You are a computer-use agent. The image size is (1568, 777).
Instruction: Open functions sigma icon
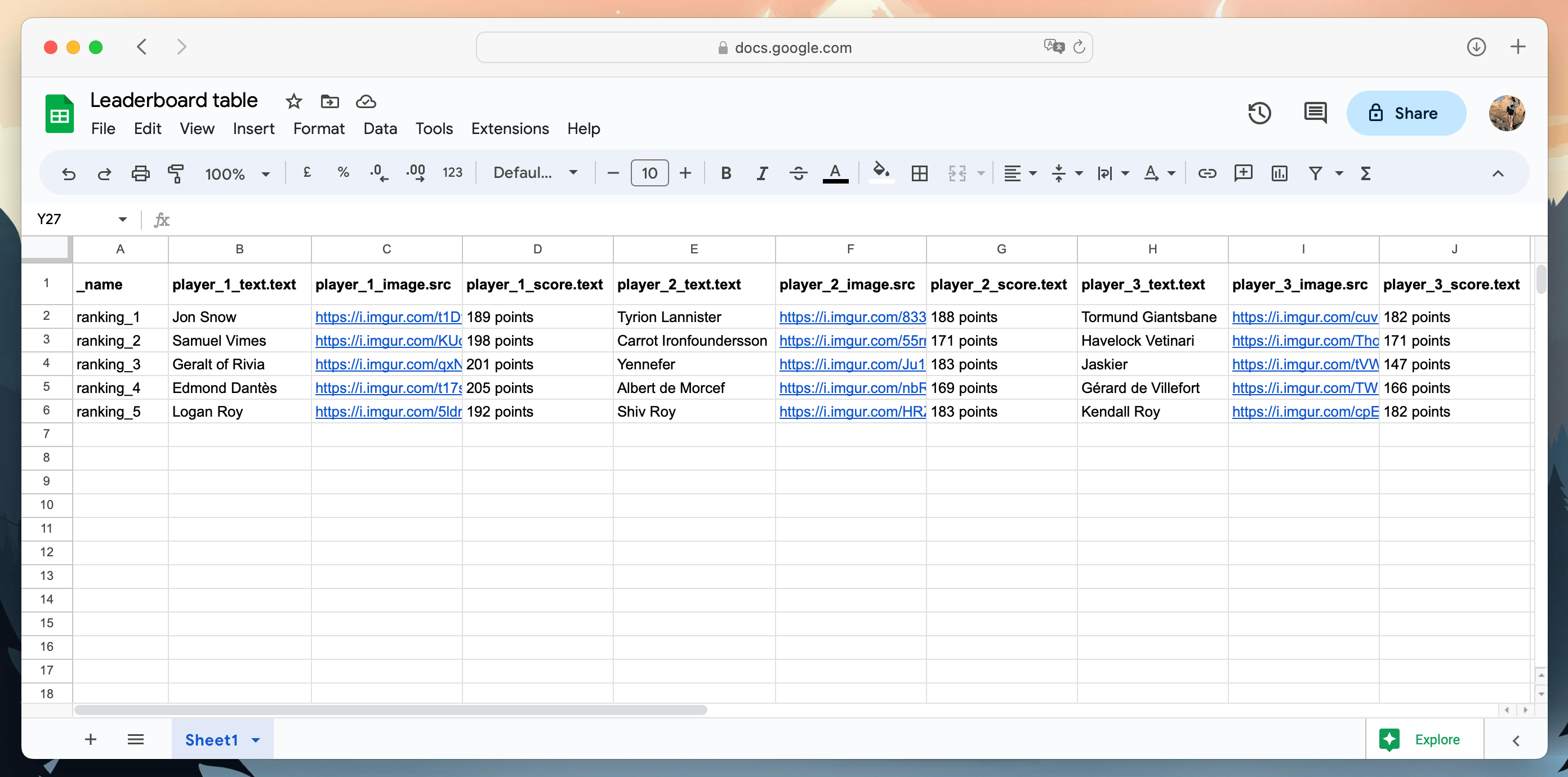coord(1365,173)
